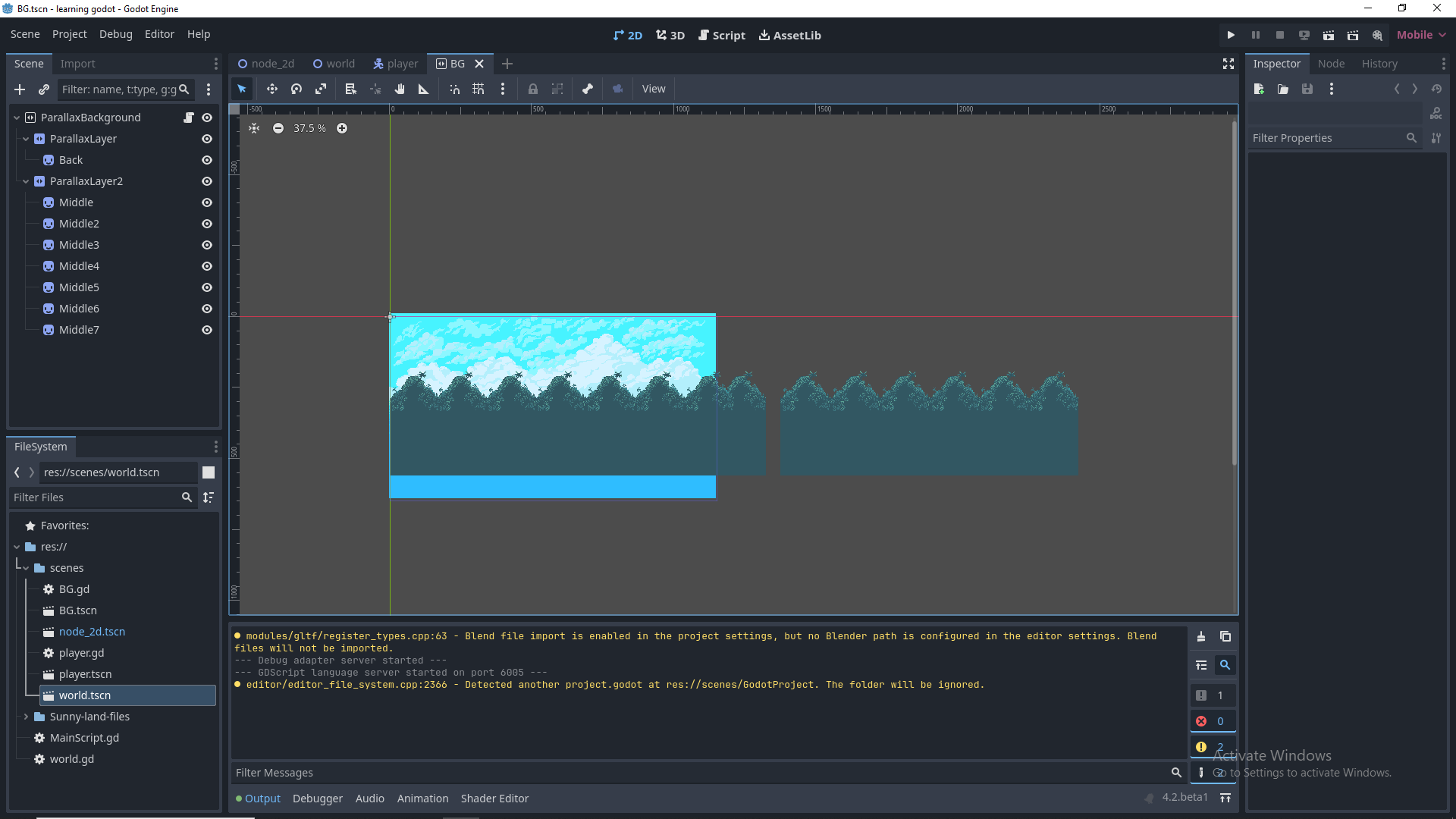Hide the Back sprite node
The image size is (1456, 819).
pyautogui.click(x=207, y=160)
